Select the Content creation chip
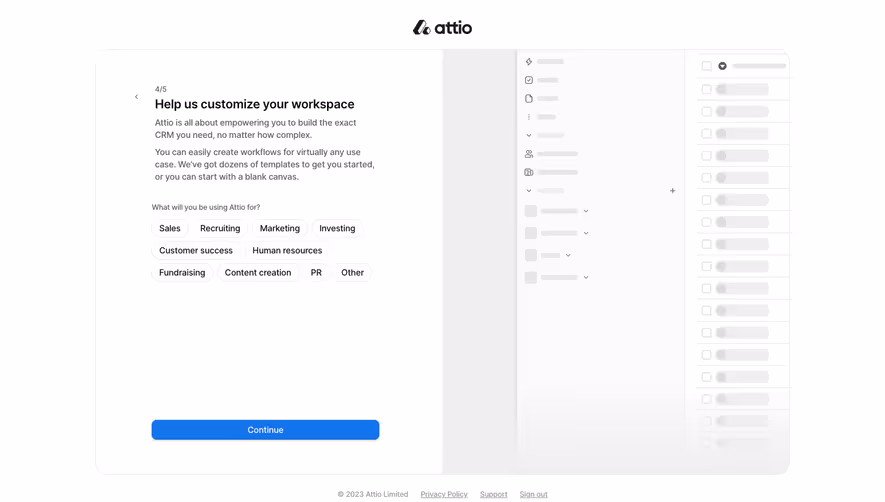Viewport: 885px width, 502px height. click(258, 272)
